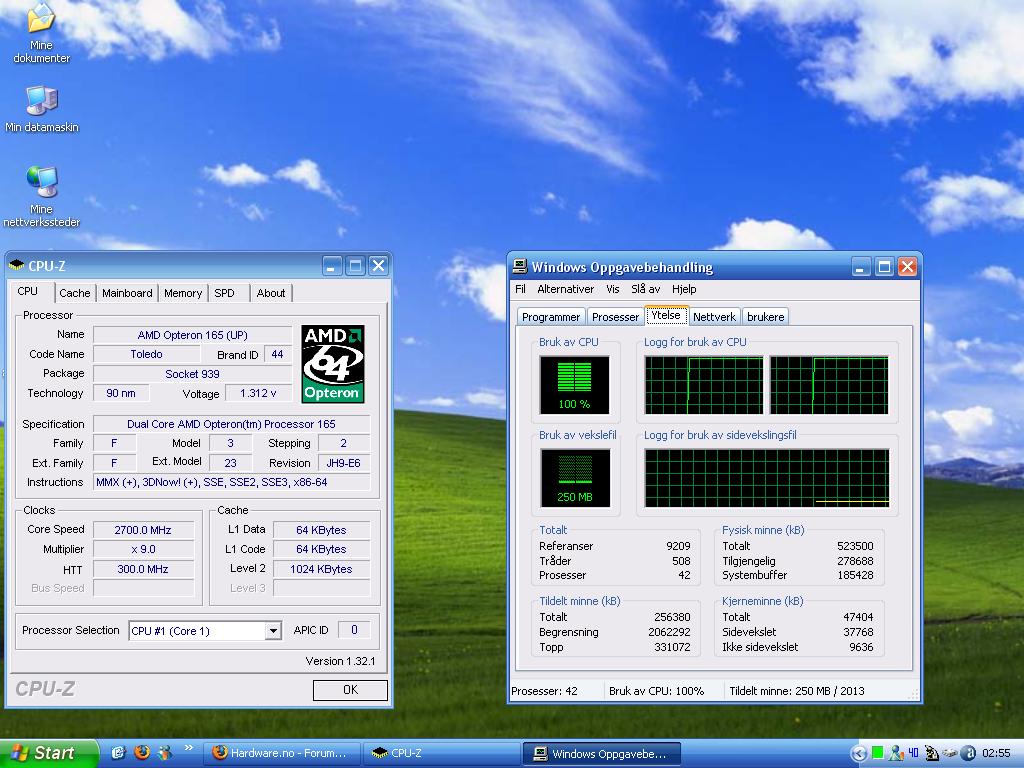Open the Slå av menu
This screenshot has width=1024, height=768.
(x=645, y=289)
